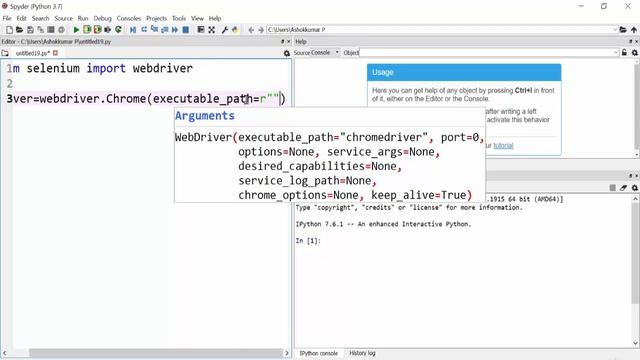Image resolution: width=640 pixels, height=360 pixels.
Task: Open the Tools menu
Action: pyautogui.click(x=179, y=18)
